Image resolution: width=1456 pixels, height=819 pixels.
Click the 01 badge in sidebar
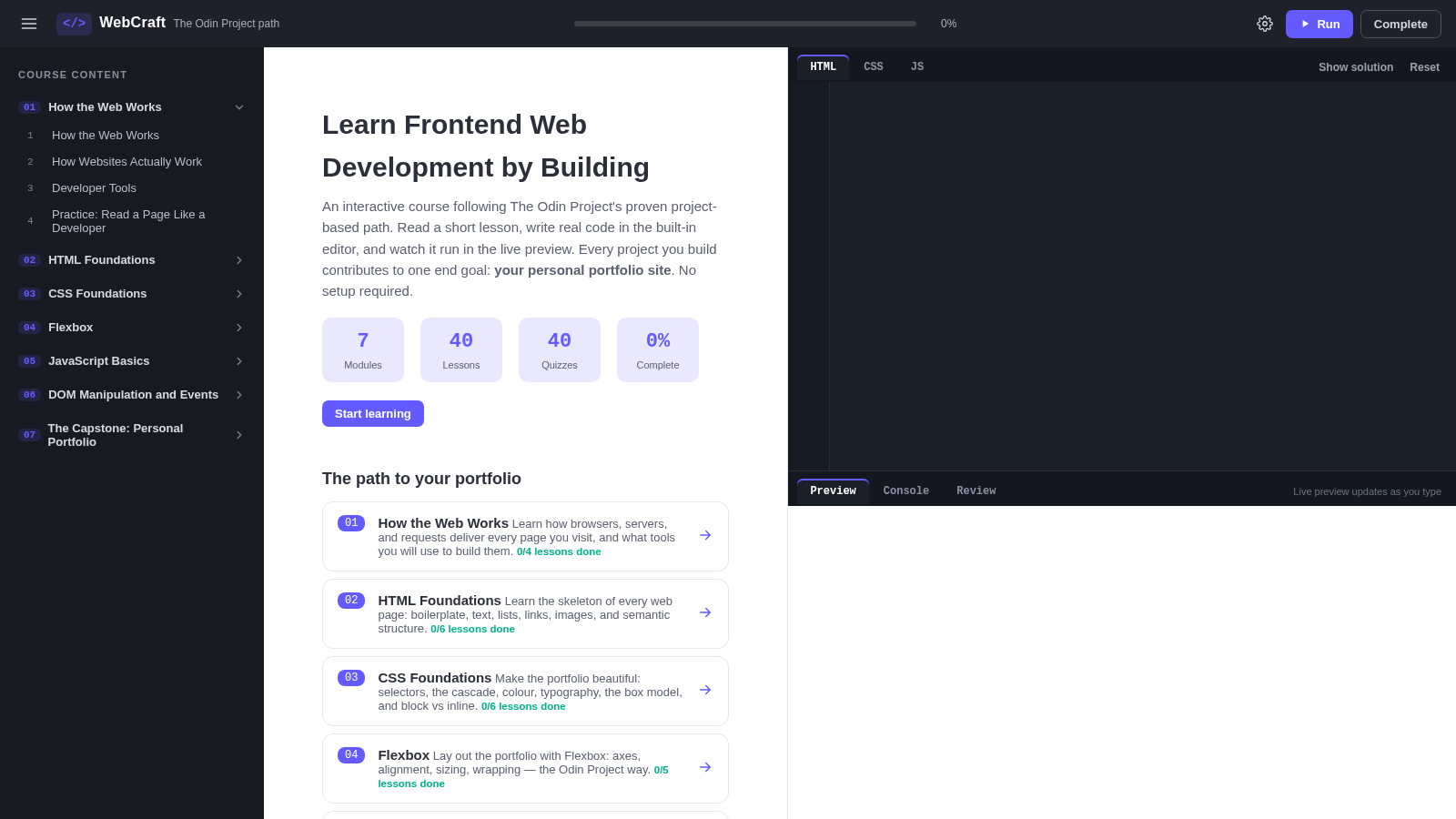[x=29, y=107]
